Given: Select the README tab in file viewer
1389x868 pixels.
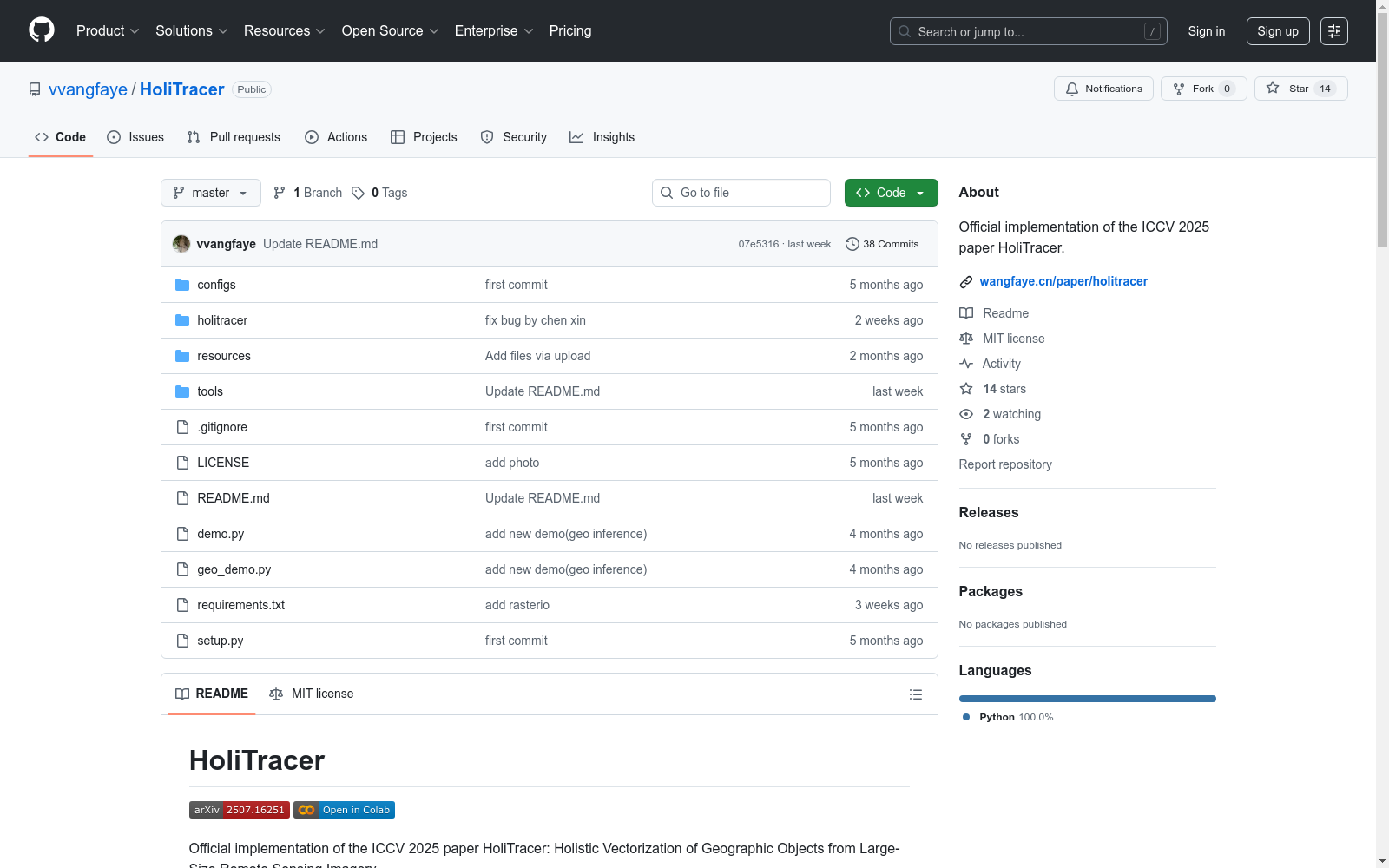Looking at the screenshot, I should (212, 694).
